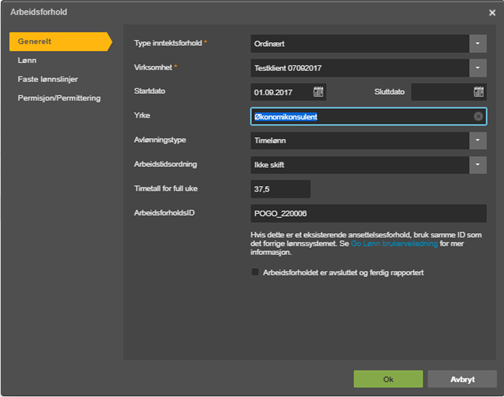The width and height of the screenshot is (504, 397).
Task: Expand the Virksomhet dropdown arrow
Action: [x=478, y=68]
